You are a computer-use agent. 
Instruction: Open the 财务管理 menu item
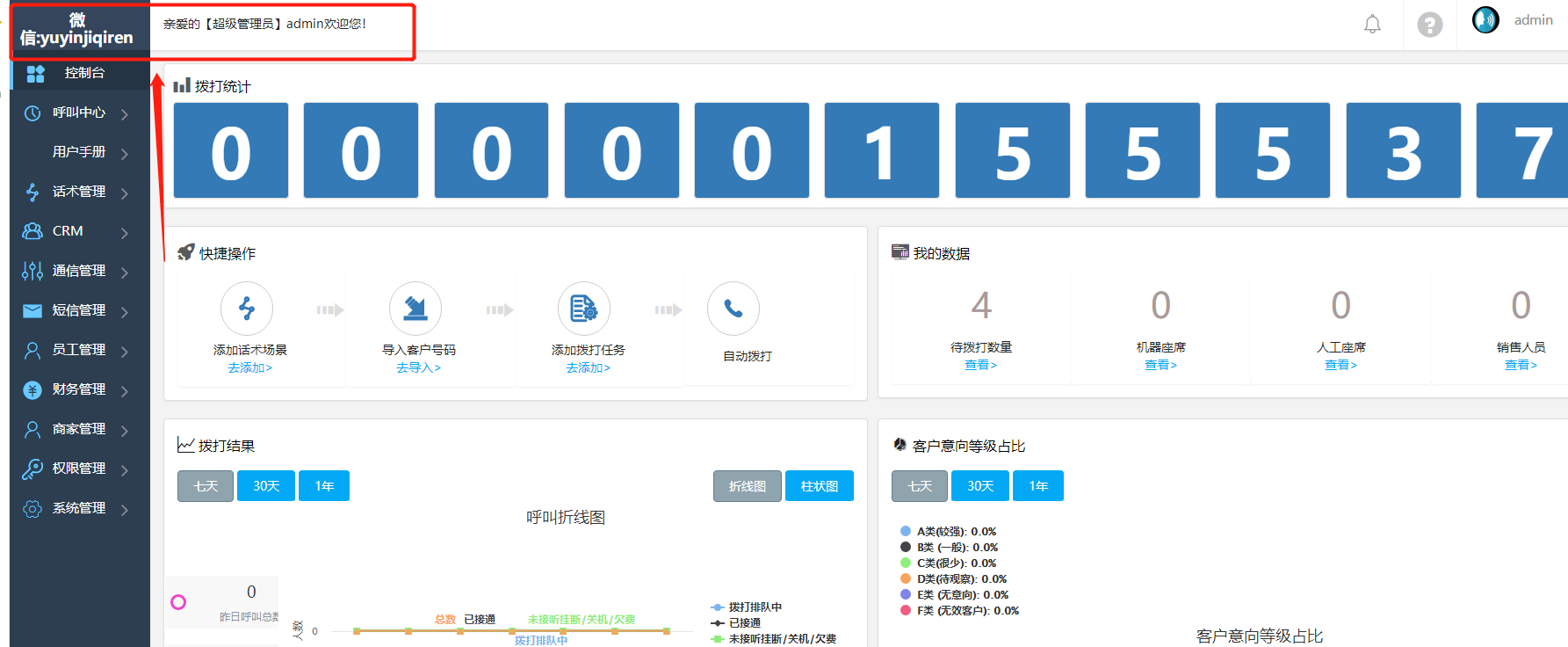pos(79,389)
